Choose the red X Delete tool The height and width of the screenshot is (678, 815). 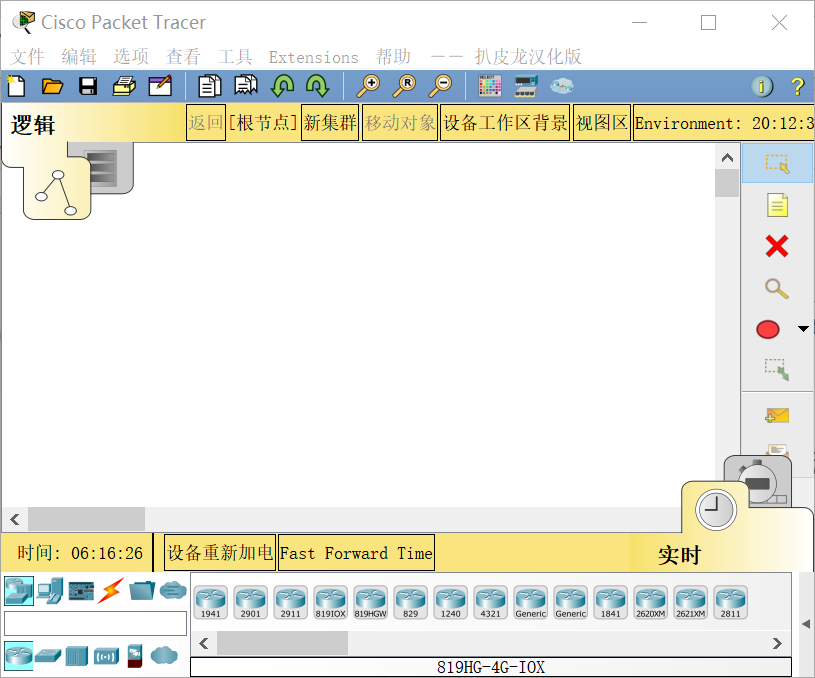pos(777,246)
